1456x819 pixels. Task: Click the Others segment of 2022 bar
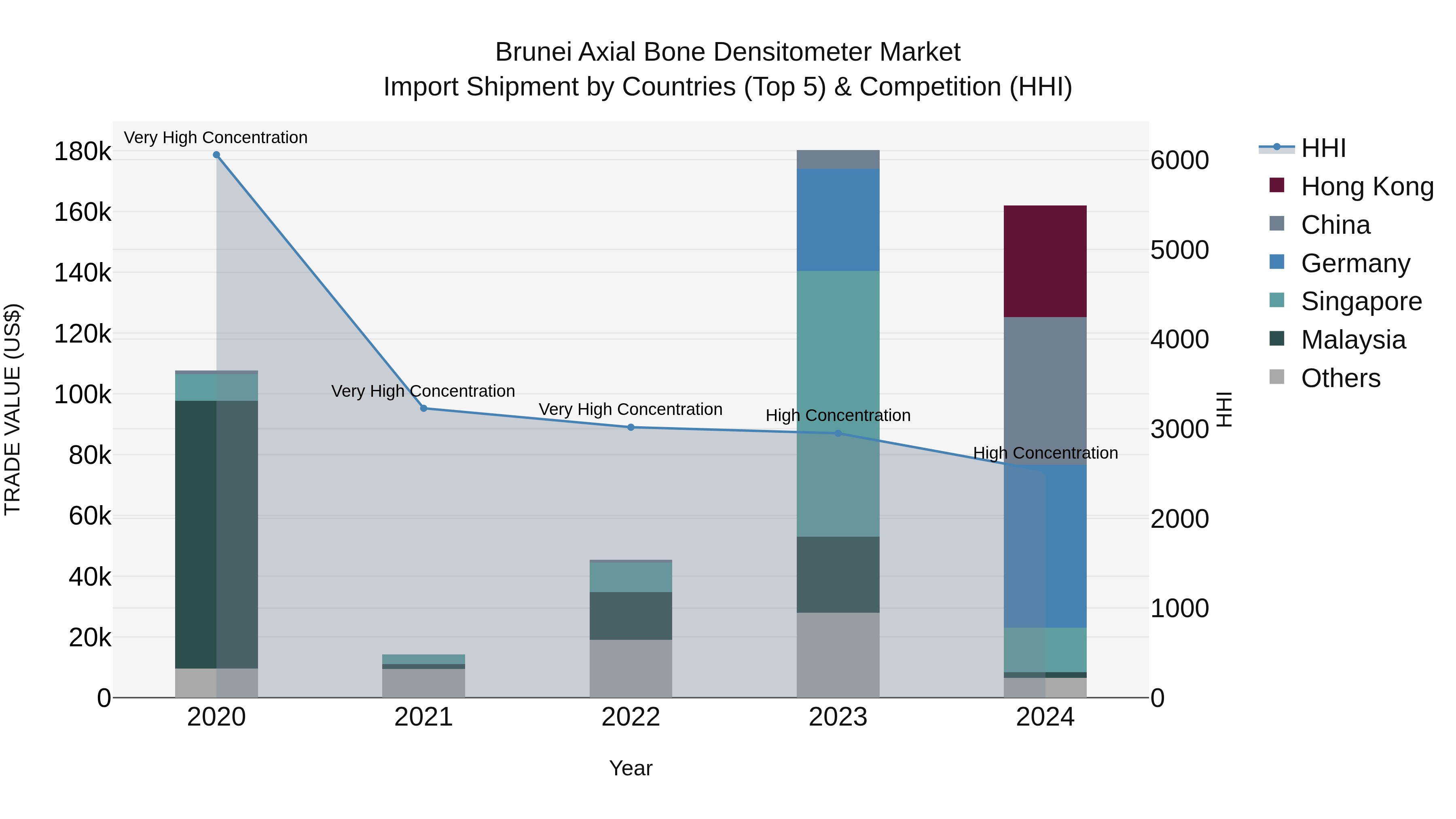631,669
